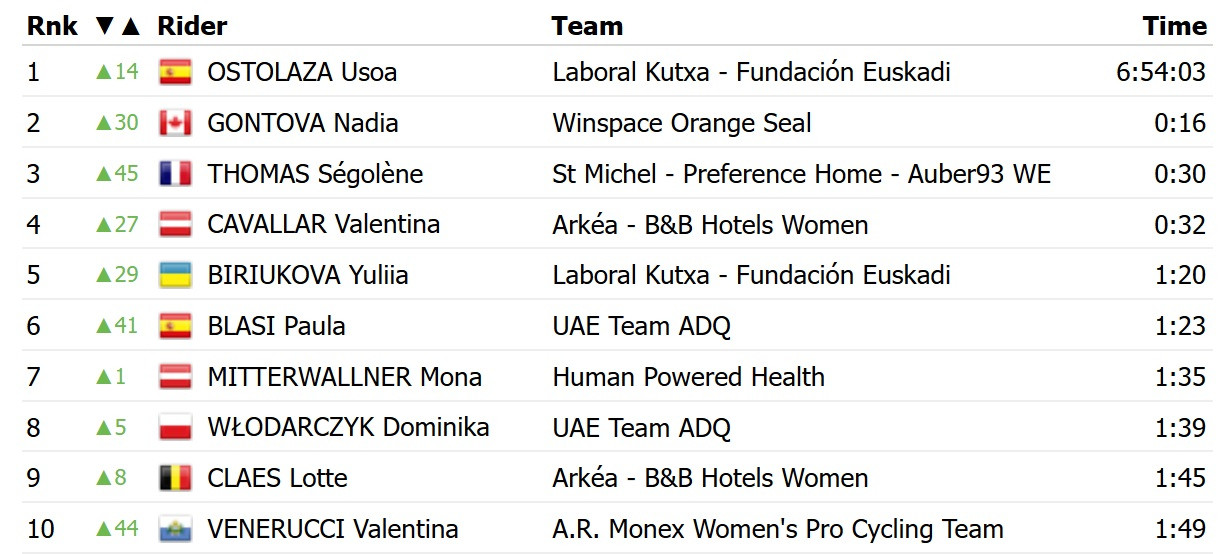The height and width of the screenshot is (554, 1221).
Task: Open rider profile CAVALLAR Valentina
Action: (x=324, y=224)
